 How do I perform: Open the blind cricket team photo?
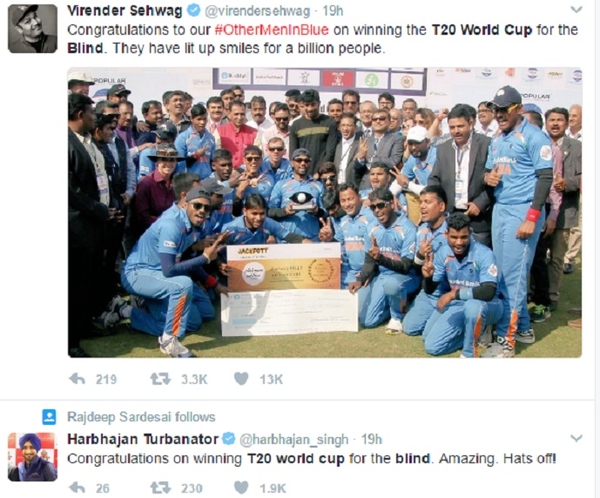[325, 212]
